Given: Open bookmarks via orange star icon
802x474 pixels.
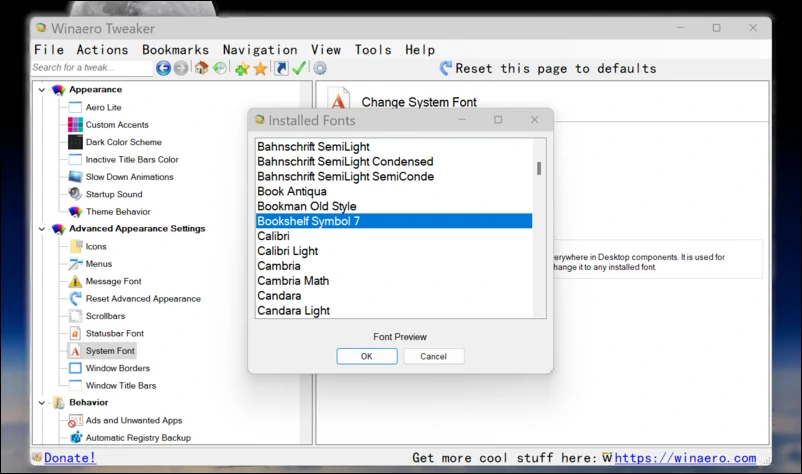Looking at the screenshot, I should pos(260,68).
